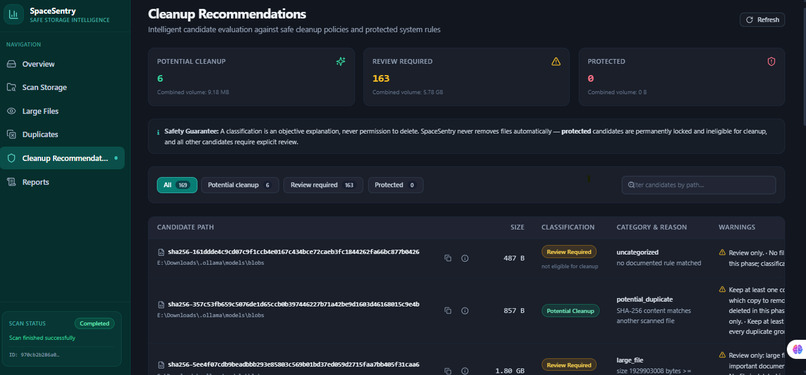The height and width of the screenshot is (375, 806).
Task: Click Potential Cleanup badge on 857 B row
Action: pyautogui.click(x=570, y=311)
